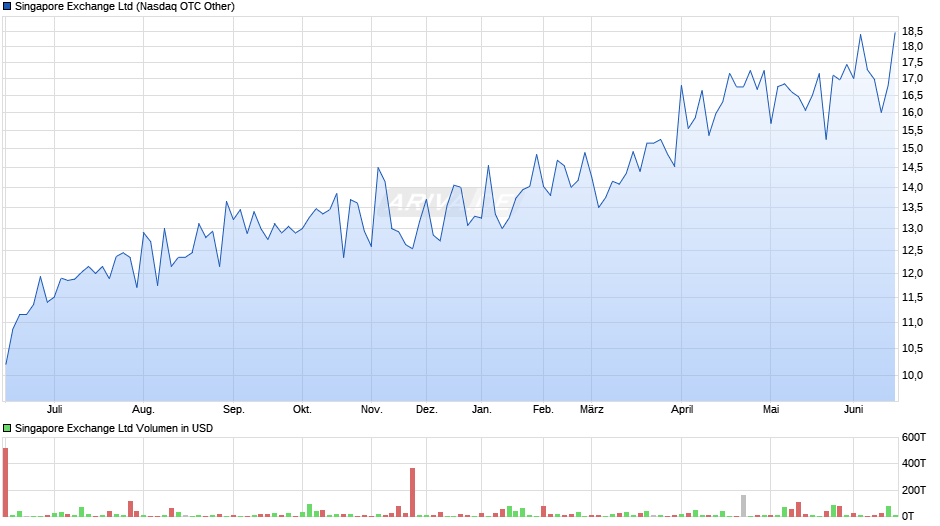The image size is (940, 526).
Task: Click the 12,5 price axis value
Action: coord(912,250)
